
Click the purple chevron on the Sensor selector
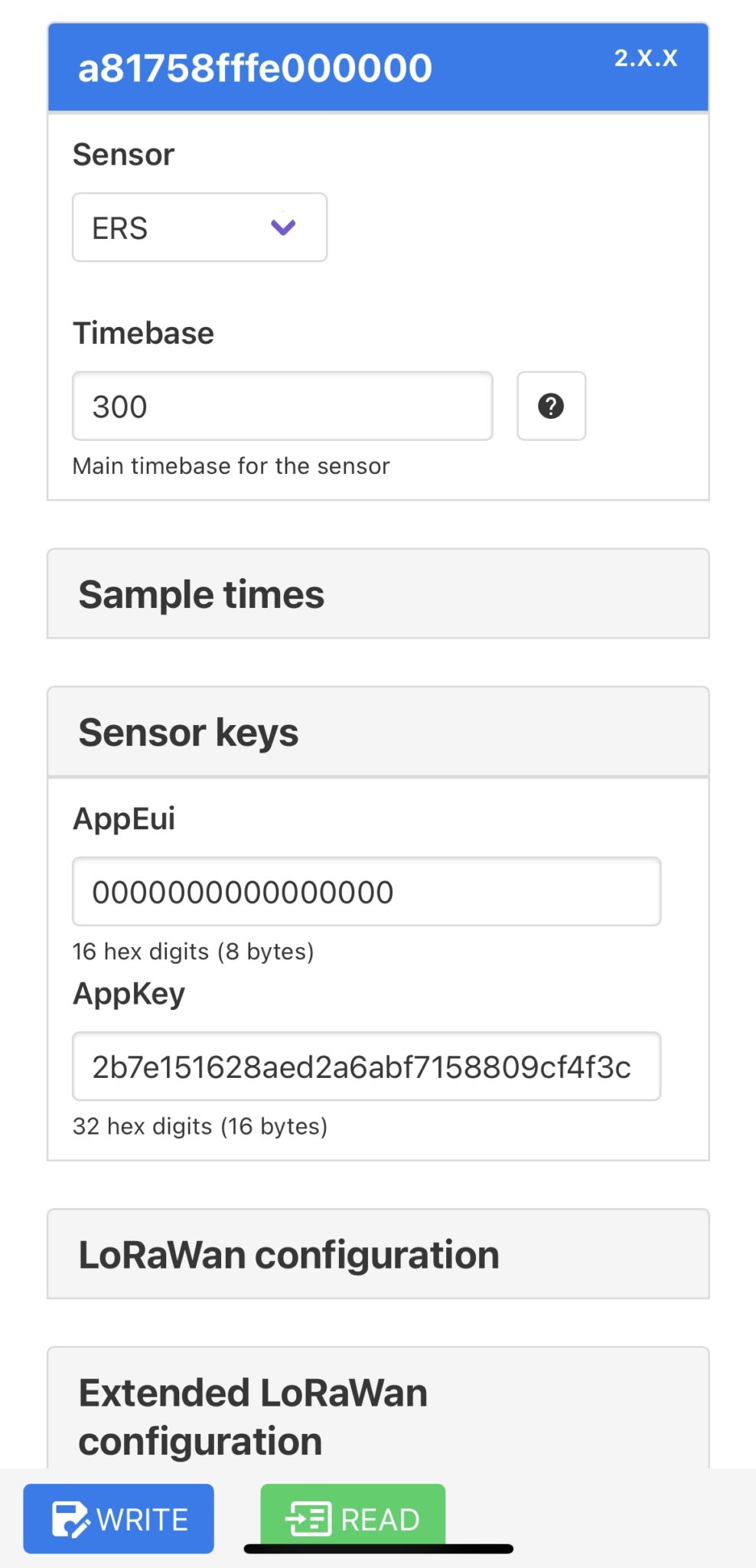pyautogui.click(x=283, y=227)
